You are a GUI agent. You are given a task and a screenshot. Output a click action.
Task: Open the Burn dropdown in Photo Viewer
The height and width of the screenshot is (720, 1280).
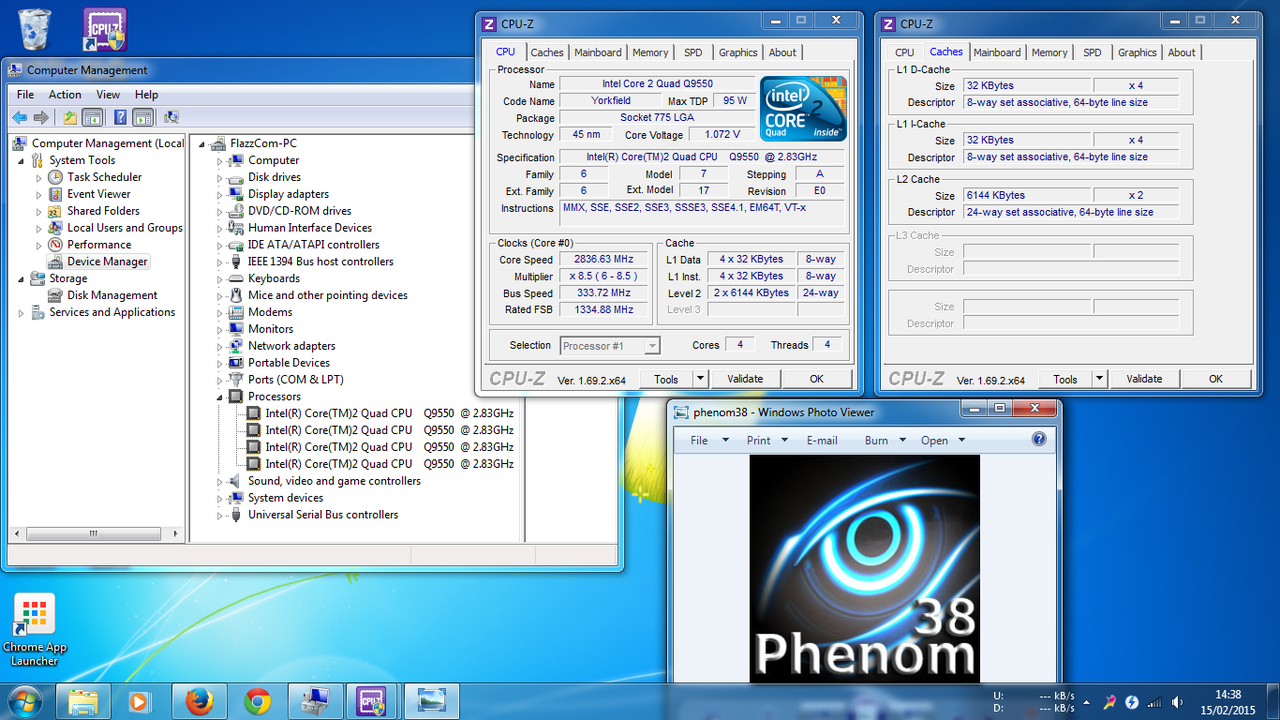[x=902, y=440]
